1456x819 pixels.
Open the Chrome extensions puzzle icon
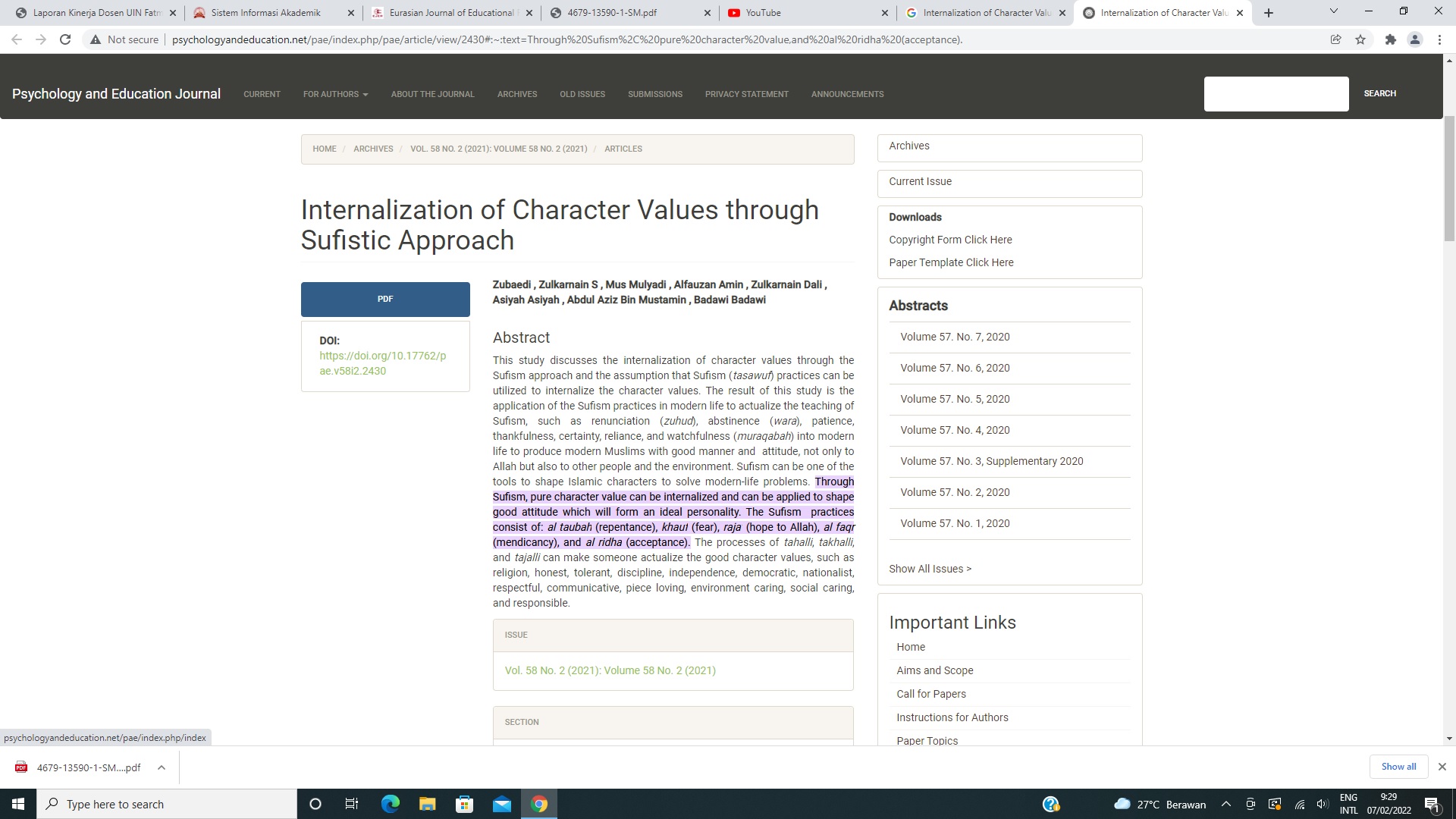[1390, 39]
